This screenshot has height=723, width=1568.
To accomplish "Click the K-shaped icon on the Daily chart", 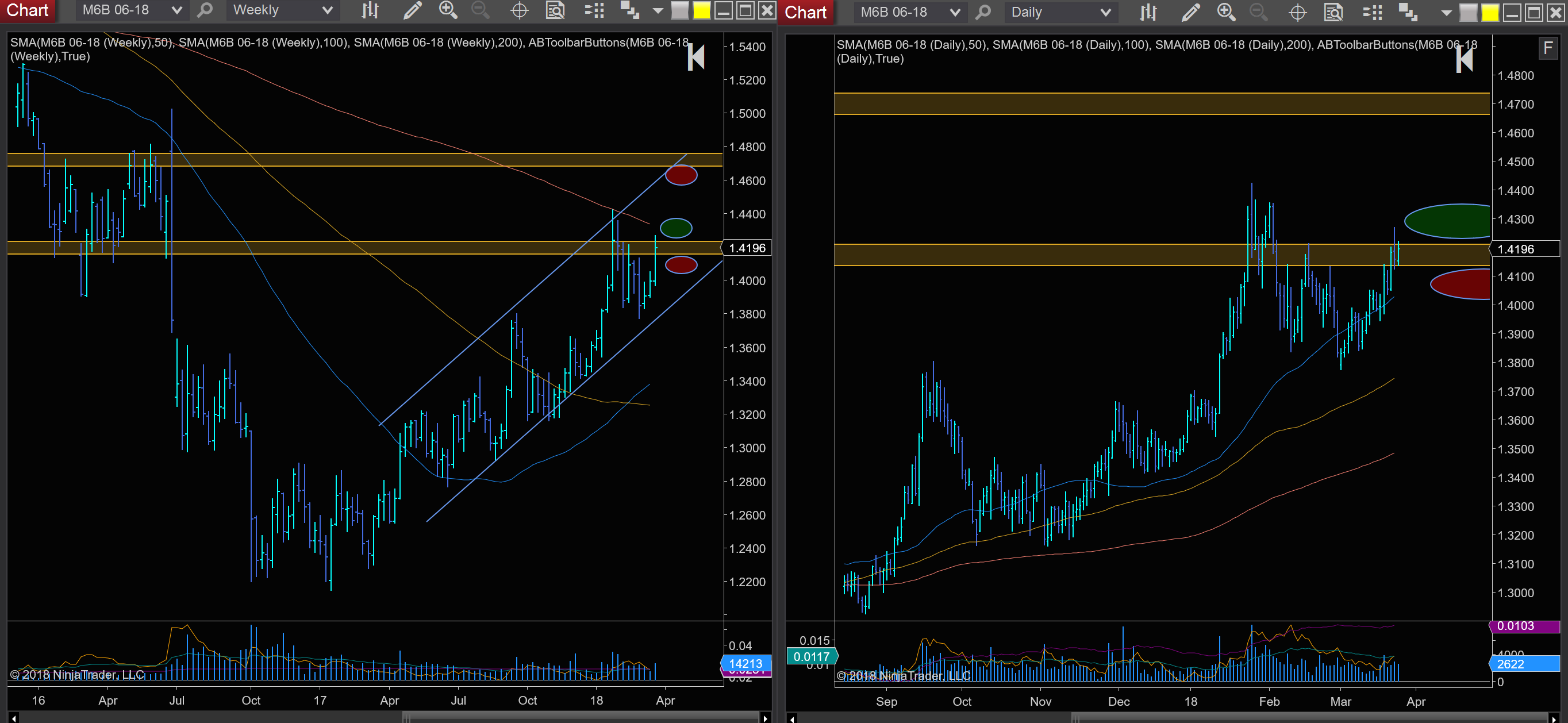I will click(1464, 60).
